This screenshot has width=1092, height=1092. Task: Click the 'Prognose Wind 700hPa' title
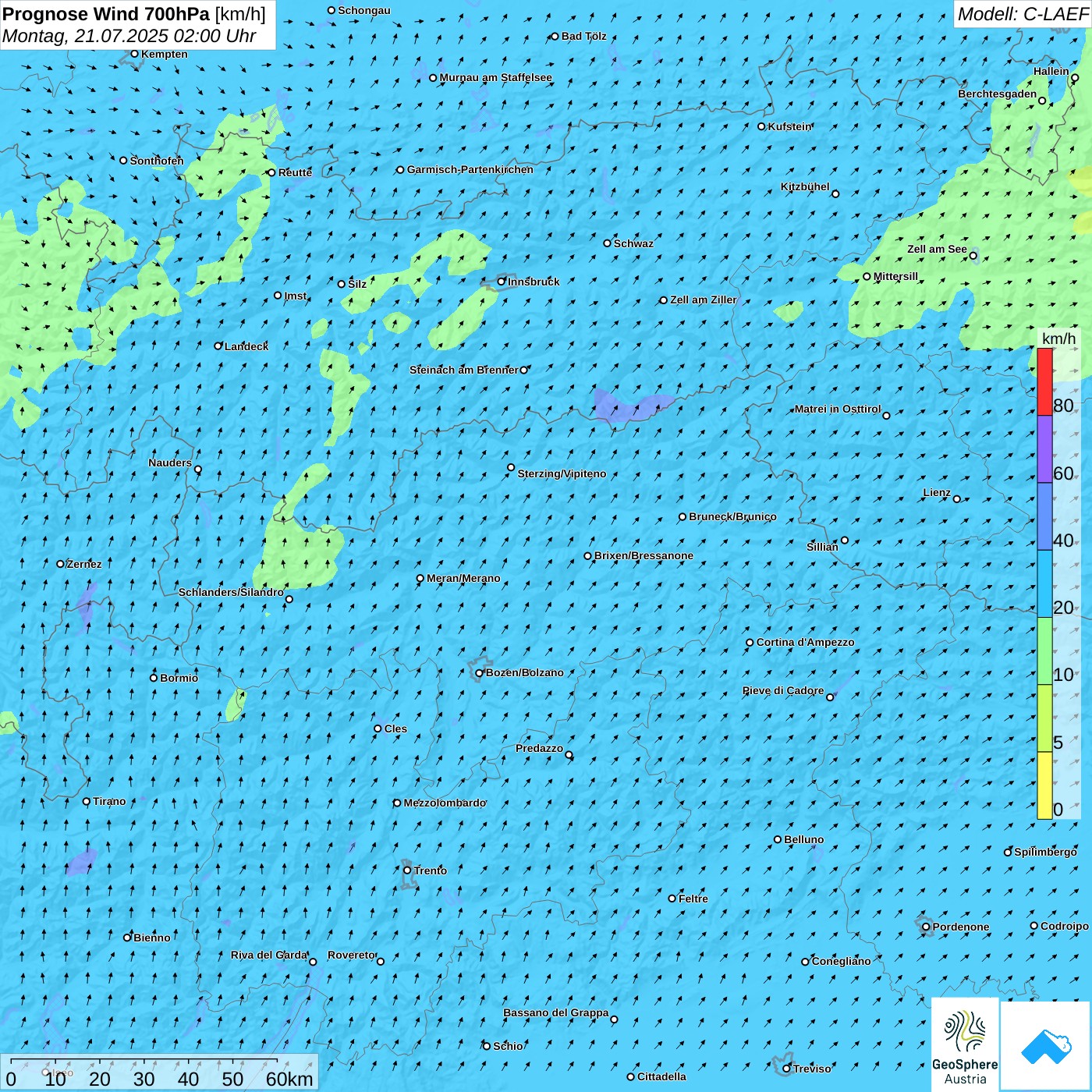click(106, 13)
